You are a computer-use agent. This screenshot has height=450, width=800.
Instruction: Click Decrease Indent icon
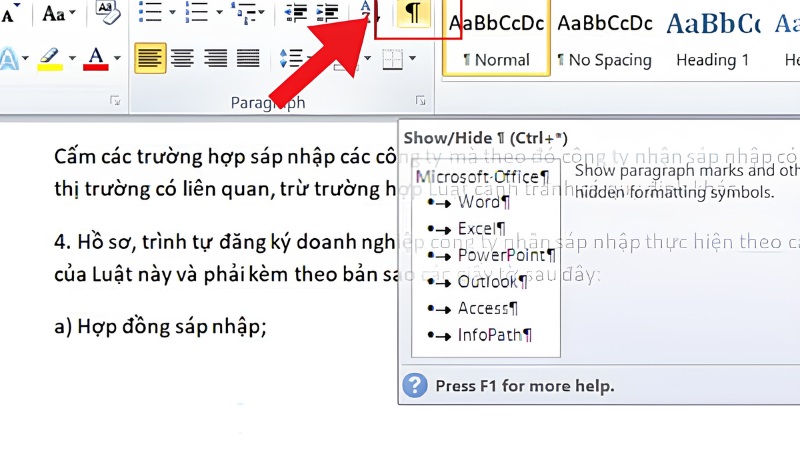point(296,13)
